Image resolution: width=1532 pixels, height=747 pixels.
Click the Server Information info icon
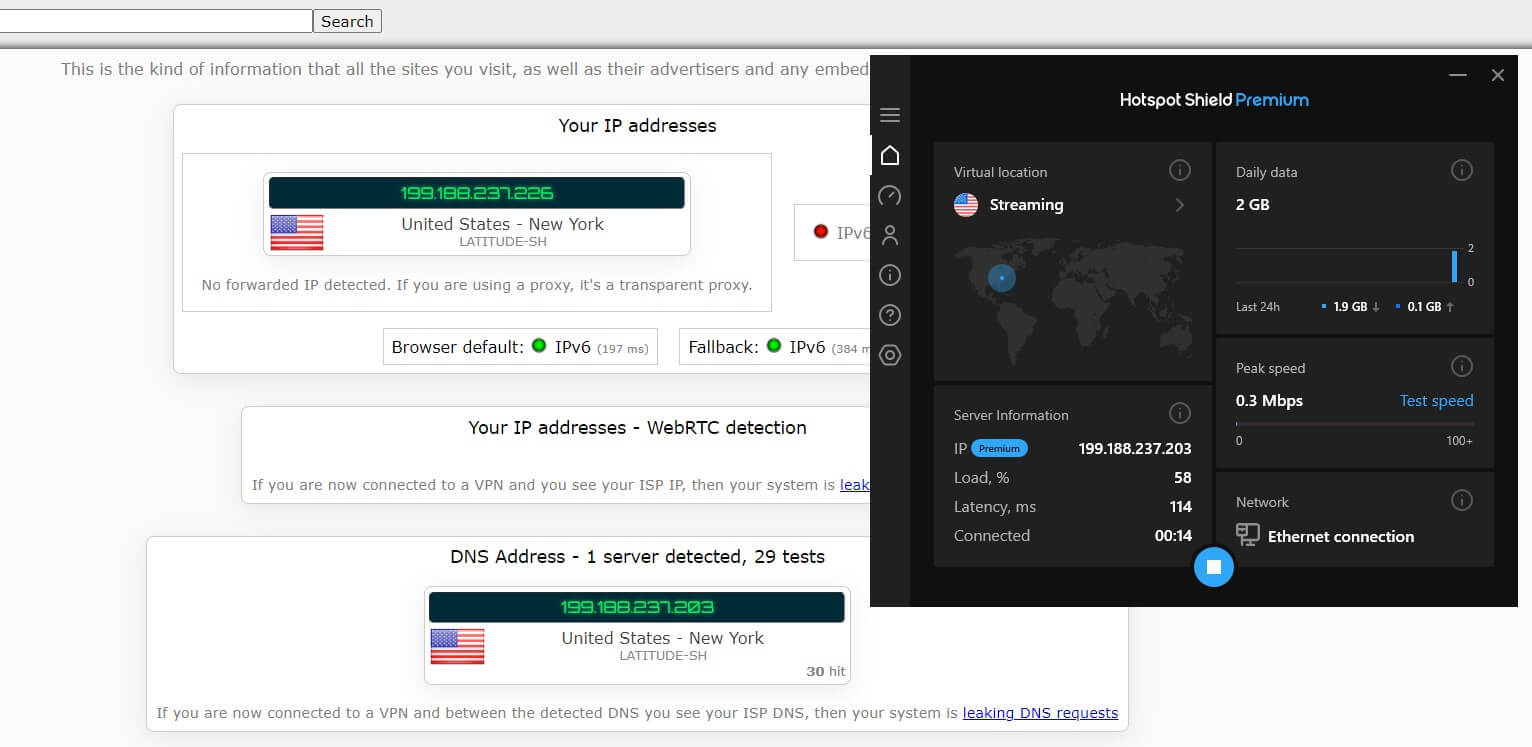pyautogui.click(x=1180, y=414)
